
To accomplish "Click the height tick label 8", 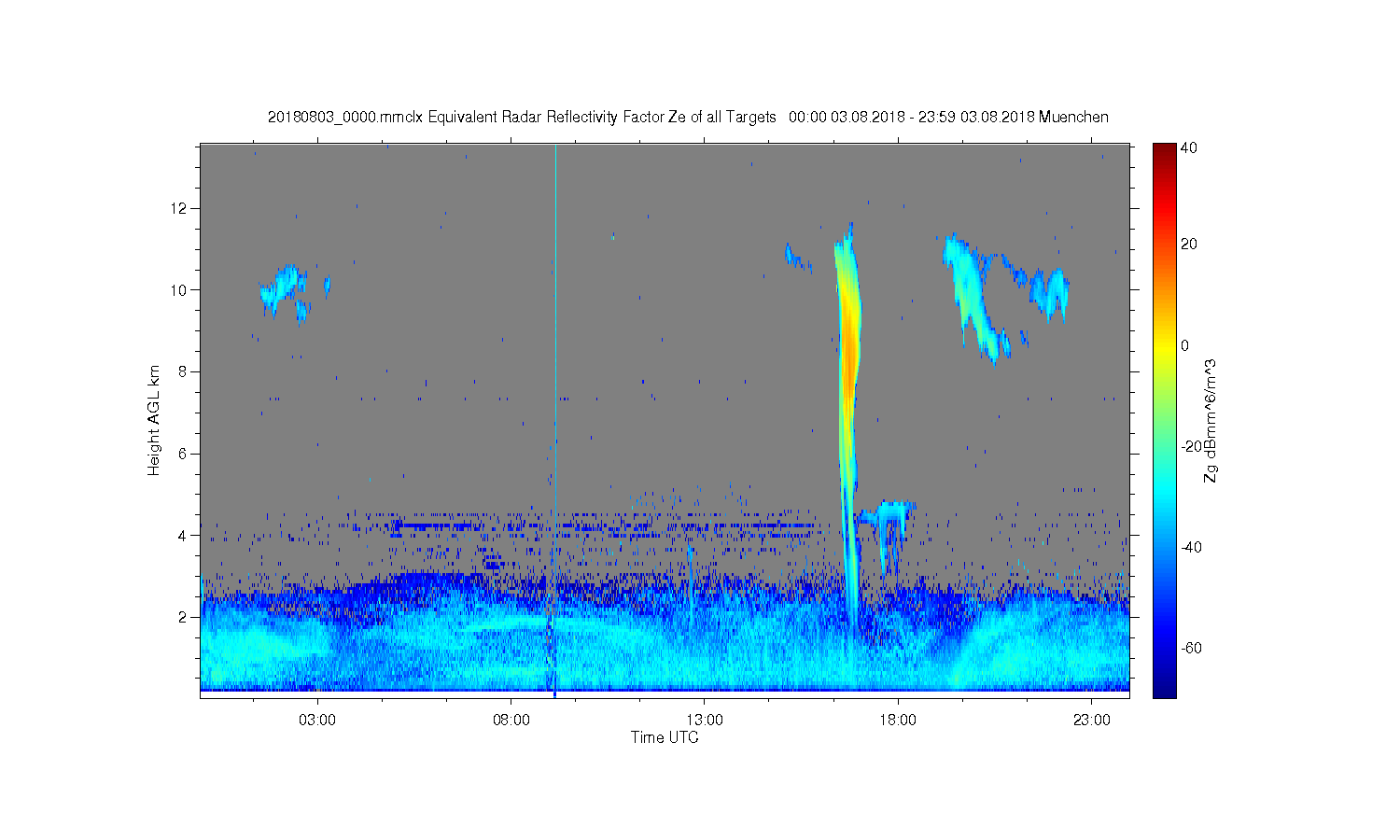I will click(184, 371).
